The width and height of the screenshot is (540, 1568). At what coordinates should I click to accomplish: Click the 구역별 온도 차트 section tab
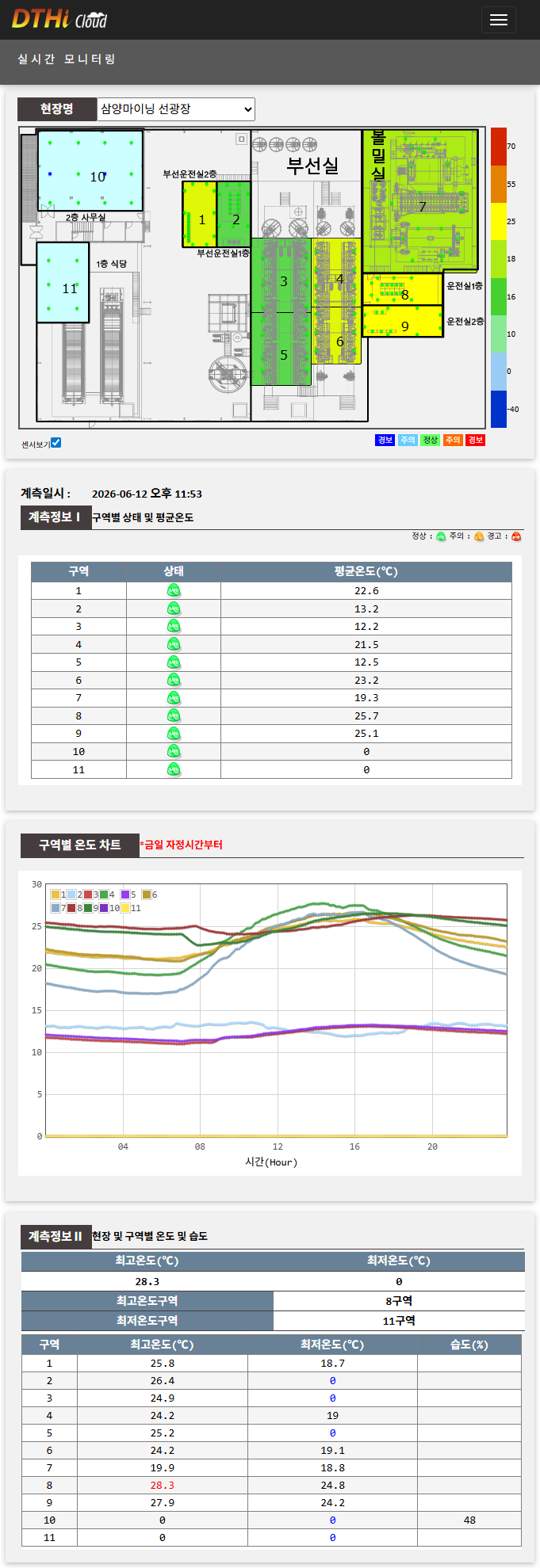pyautogui.click(x=79, y=845)
